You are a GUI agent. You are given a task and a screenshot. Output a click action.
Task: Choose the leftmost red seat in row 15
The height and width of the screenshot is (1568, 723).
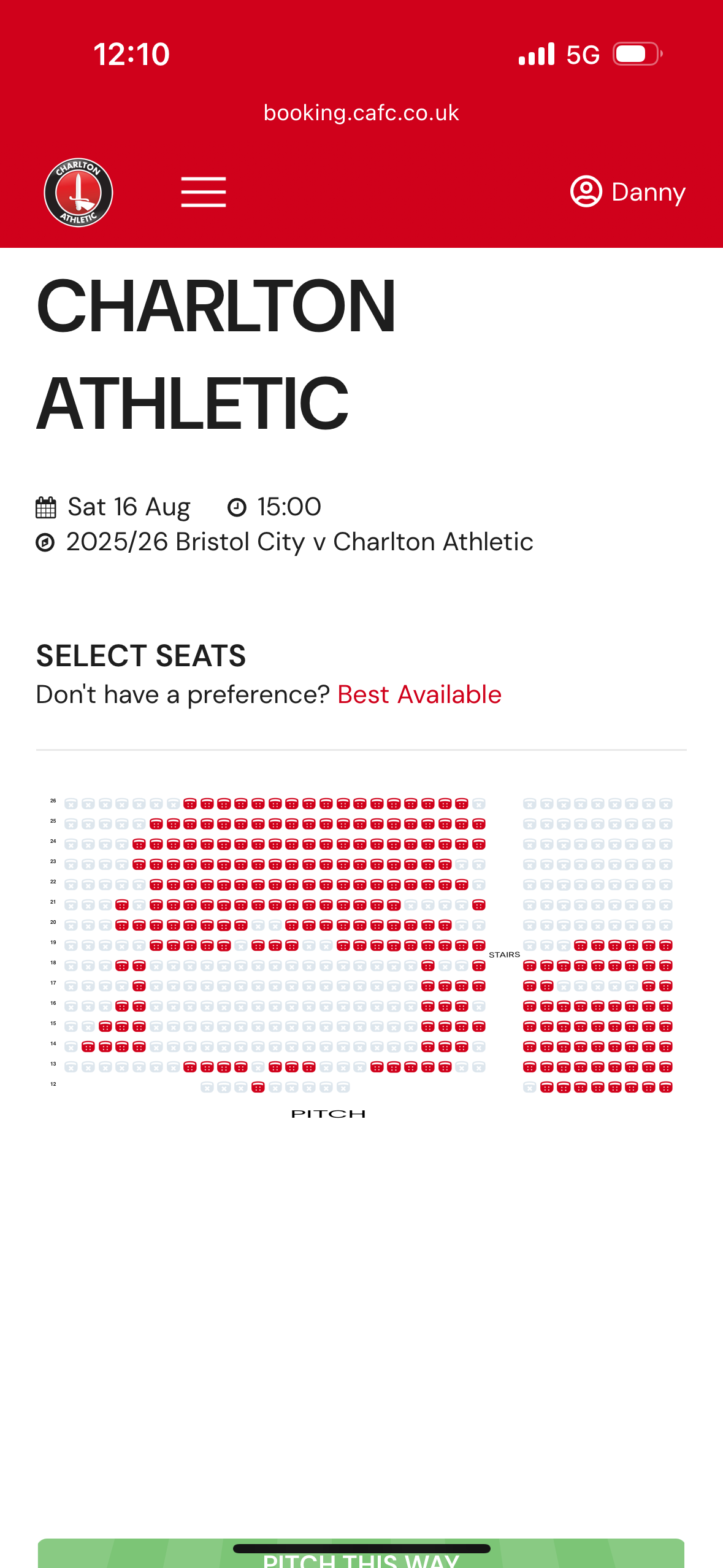[x=105, y=1027]
